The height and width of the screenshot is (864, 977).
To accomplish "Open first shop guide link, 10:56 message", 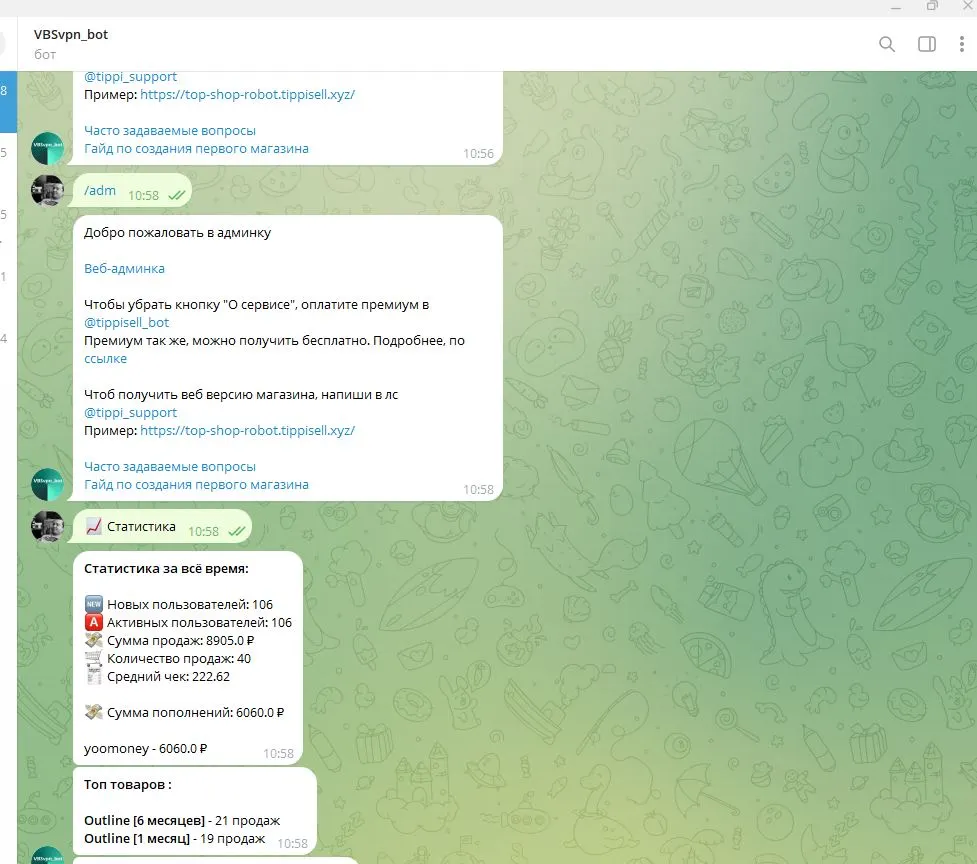I will (196, 149).
